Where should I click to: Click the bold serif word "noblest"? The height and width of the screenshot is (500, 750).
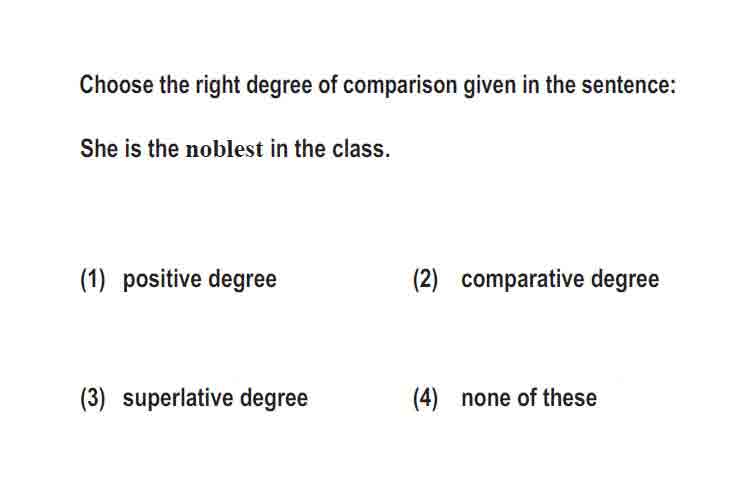point(224,149)
